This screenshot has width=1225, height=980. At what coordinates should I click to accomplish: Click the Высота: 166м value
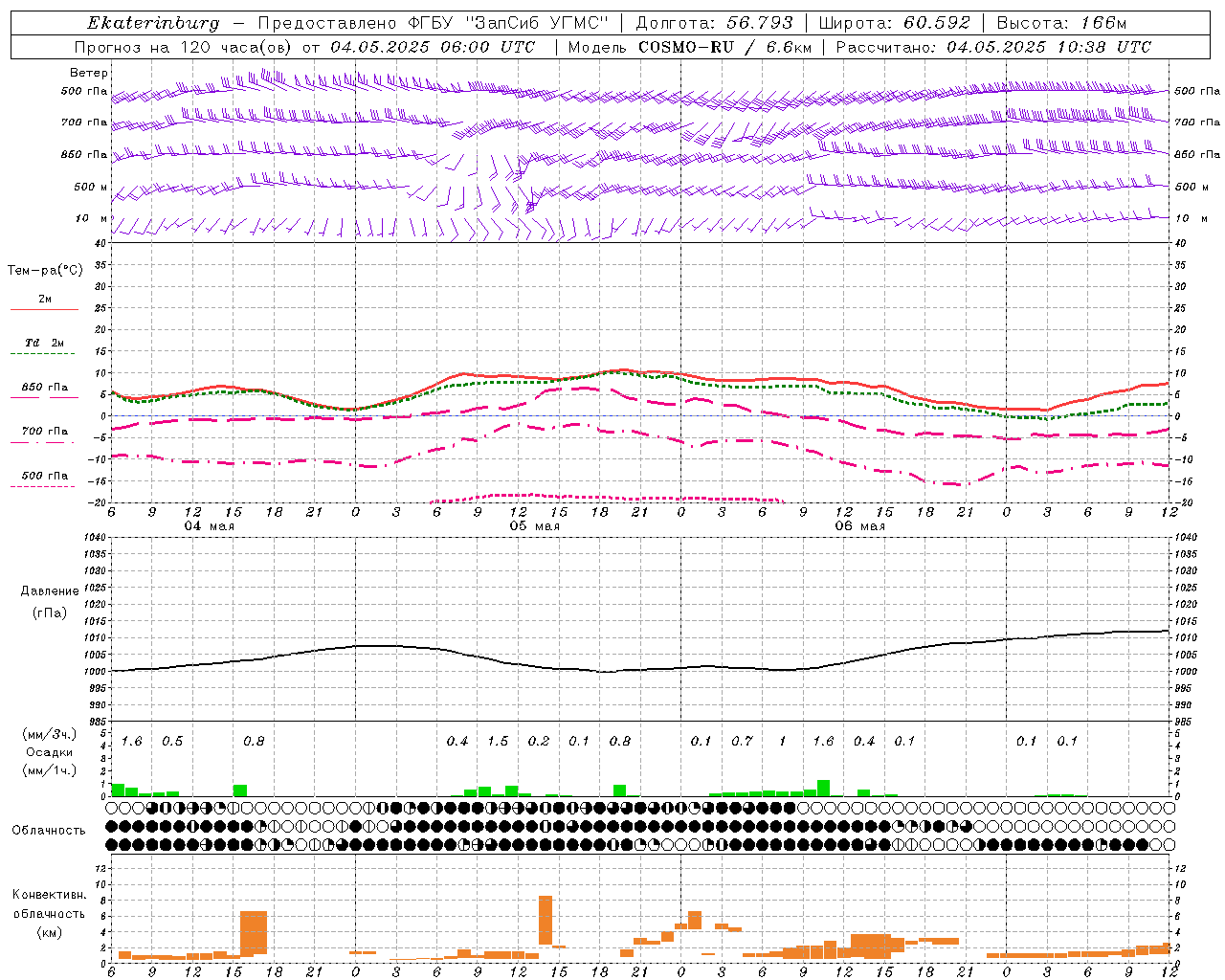click(1061, 23)
